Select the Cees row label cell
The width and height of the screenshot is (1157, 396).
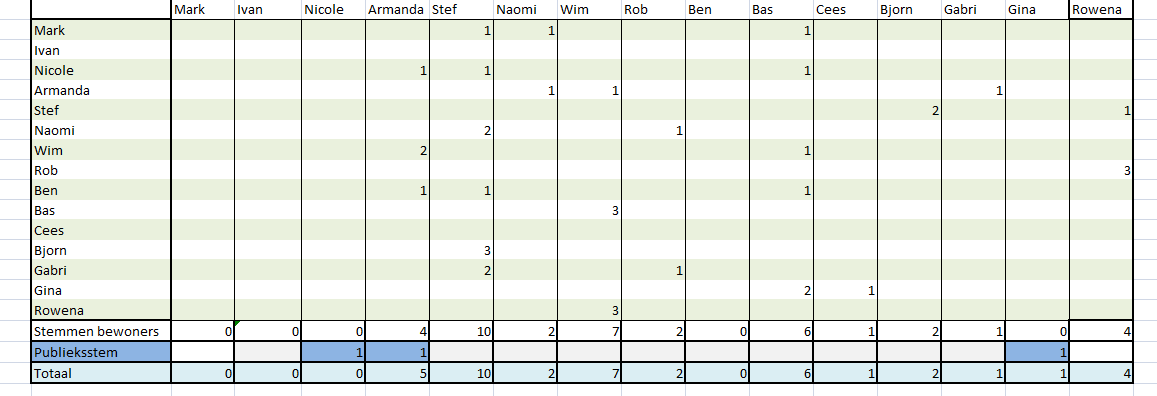click(101, 230)
